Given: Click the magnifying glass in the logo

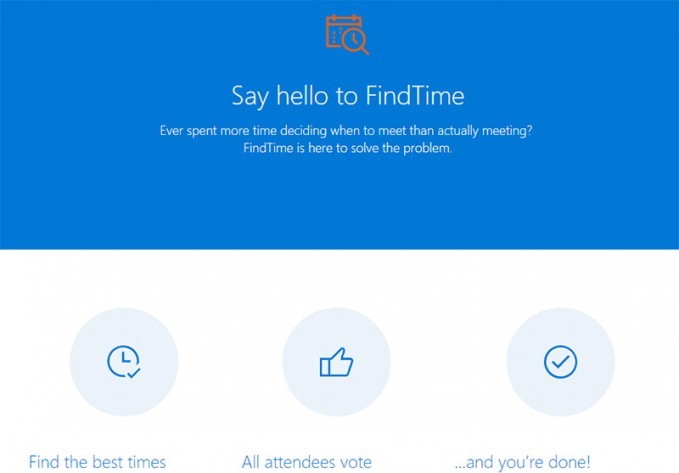Looking at the screenshot, I should point(356,41).
